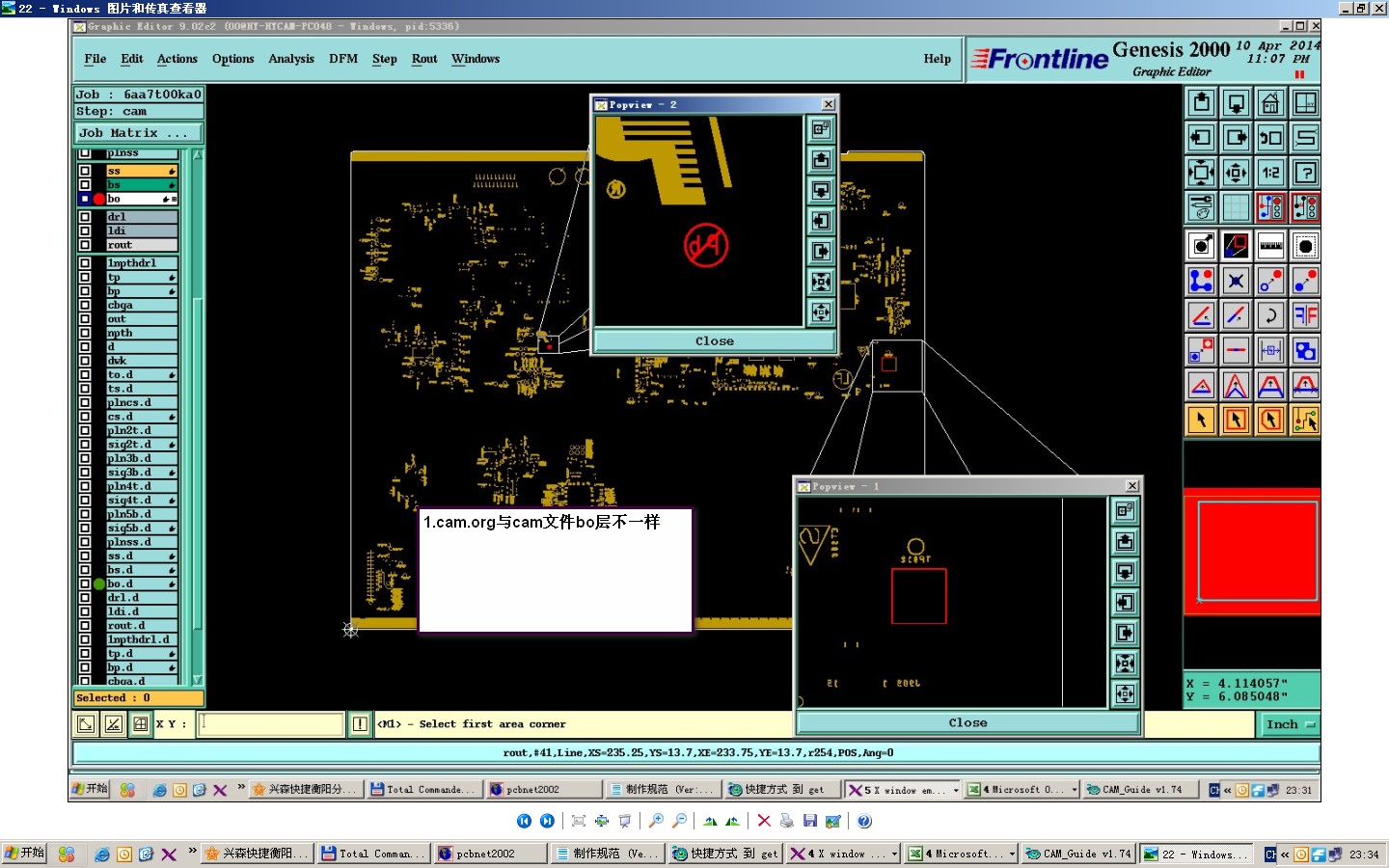This screenshot has height=868, width=1389.
Task: Open the Edit menu
Action: (x=132, y=59)
